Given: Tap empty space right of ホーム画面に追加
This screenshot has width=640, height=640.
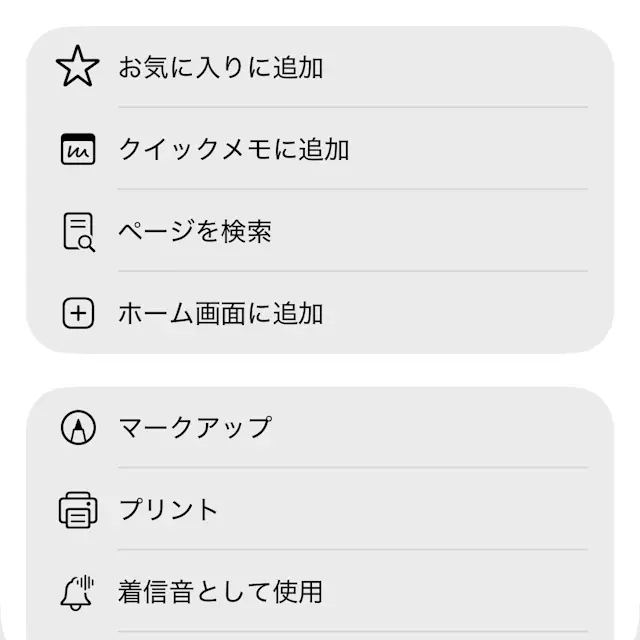Looking at the screenshot, I should (x=460, y=314).
